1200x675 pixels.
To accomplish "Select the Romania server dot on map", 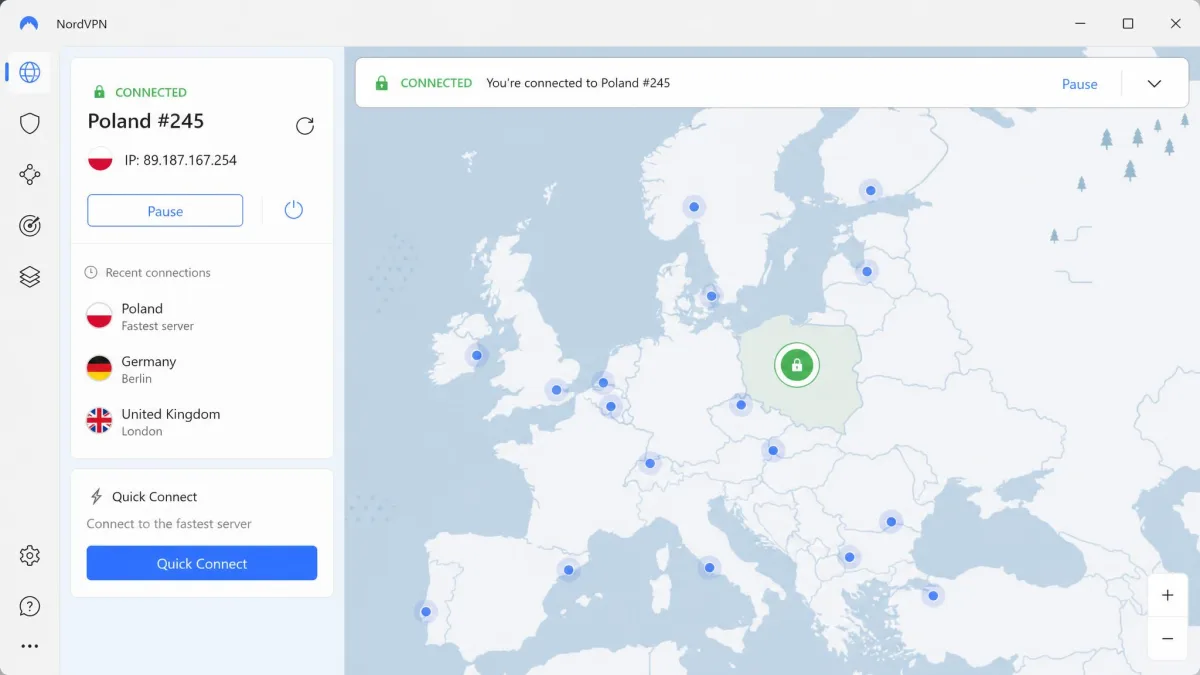I will pos(890,521).
